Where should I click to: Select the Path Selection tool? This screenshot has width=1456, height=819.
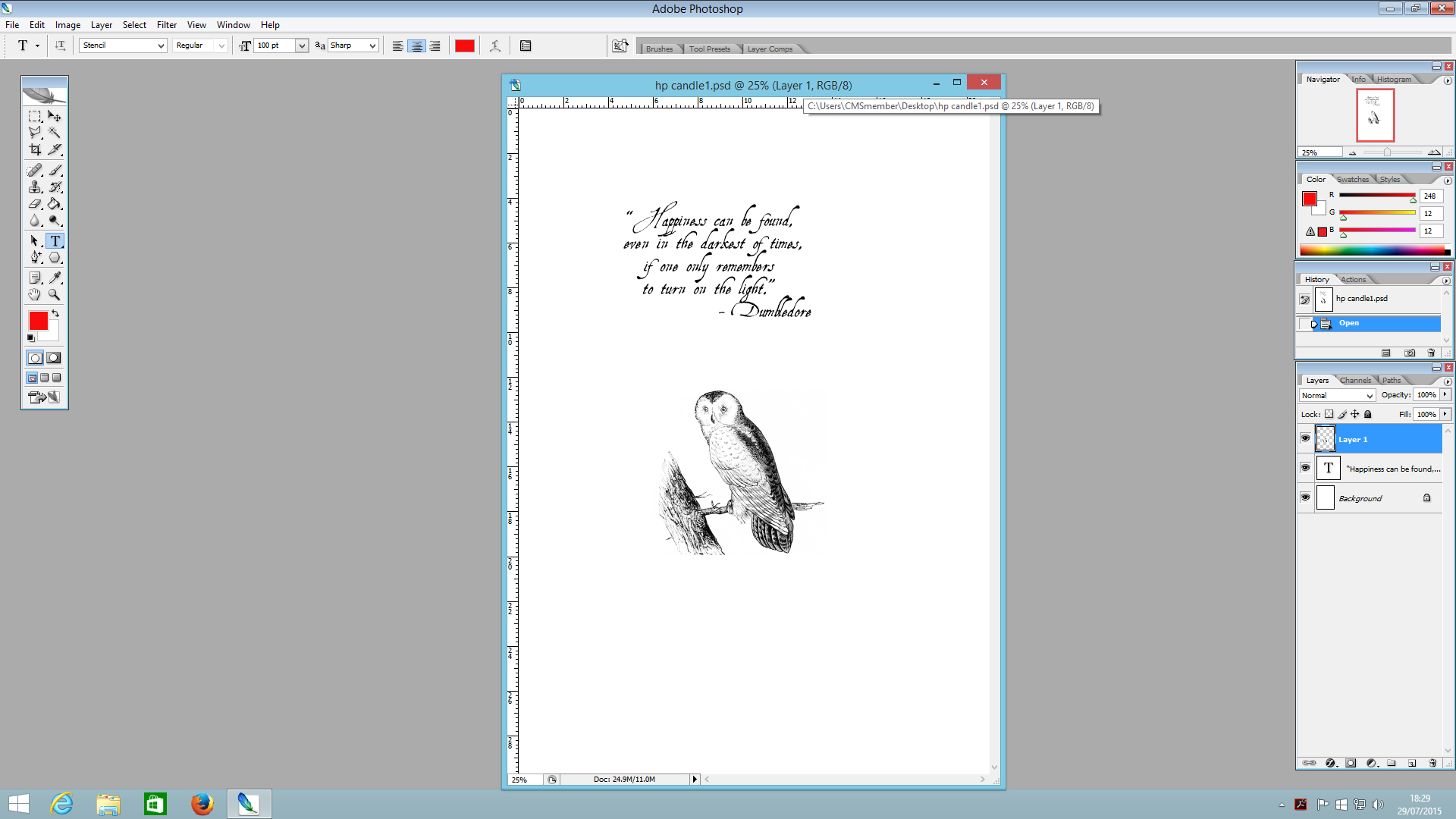click(35, 240)
